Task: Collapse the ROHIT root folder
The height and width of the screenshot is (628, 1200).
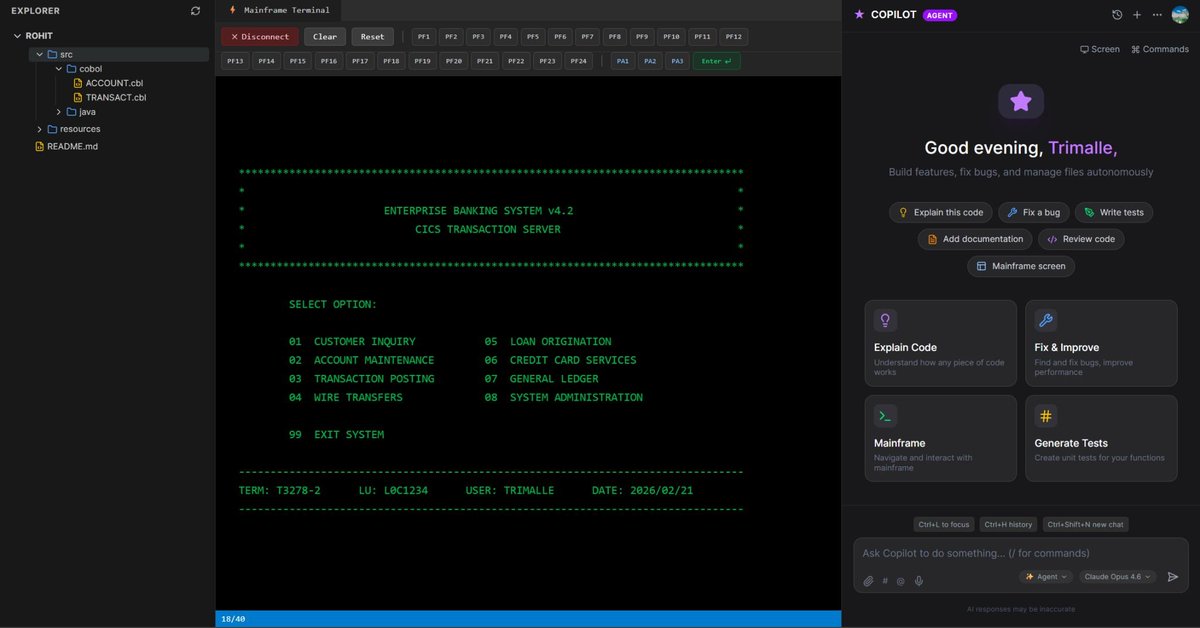Action: pyautogui.click(x=17, y=36)
